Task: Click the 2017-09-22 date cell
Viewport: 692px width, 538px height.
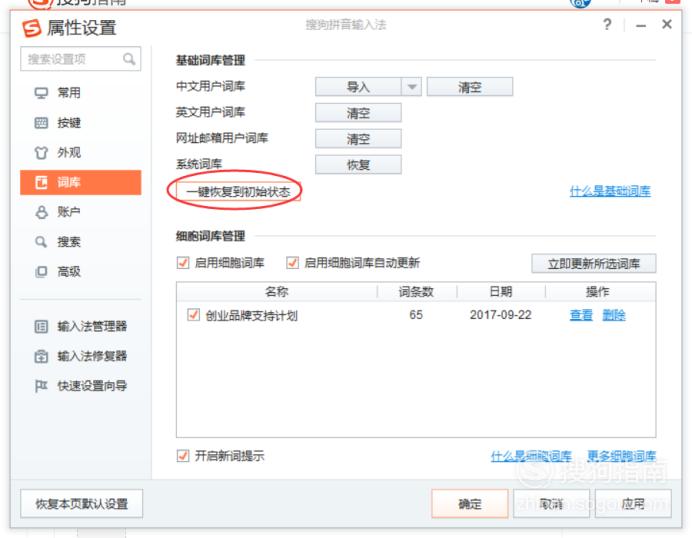Action: pyautogui.click(x=500, y=315)
